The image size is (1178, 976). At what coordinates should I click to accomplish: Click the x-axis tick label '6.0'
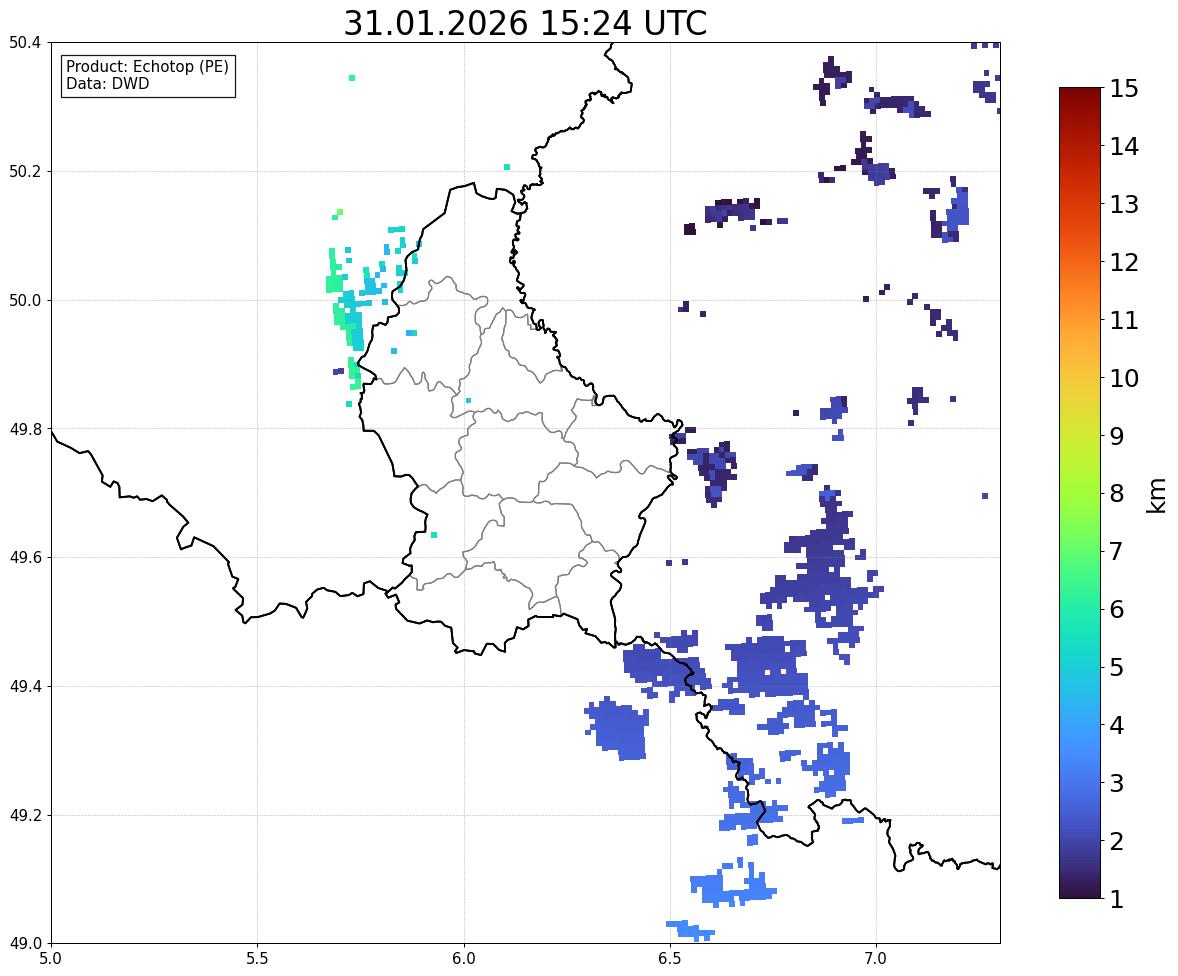[x=464, y=959]
